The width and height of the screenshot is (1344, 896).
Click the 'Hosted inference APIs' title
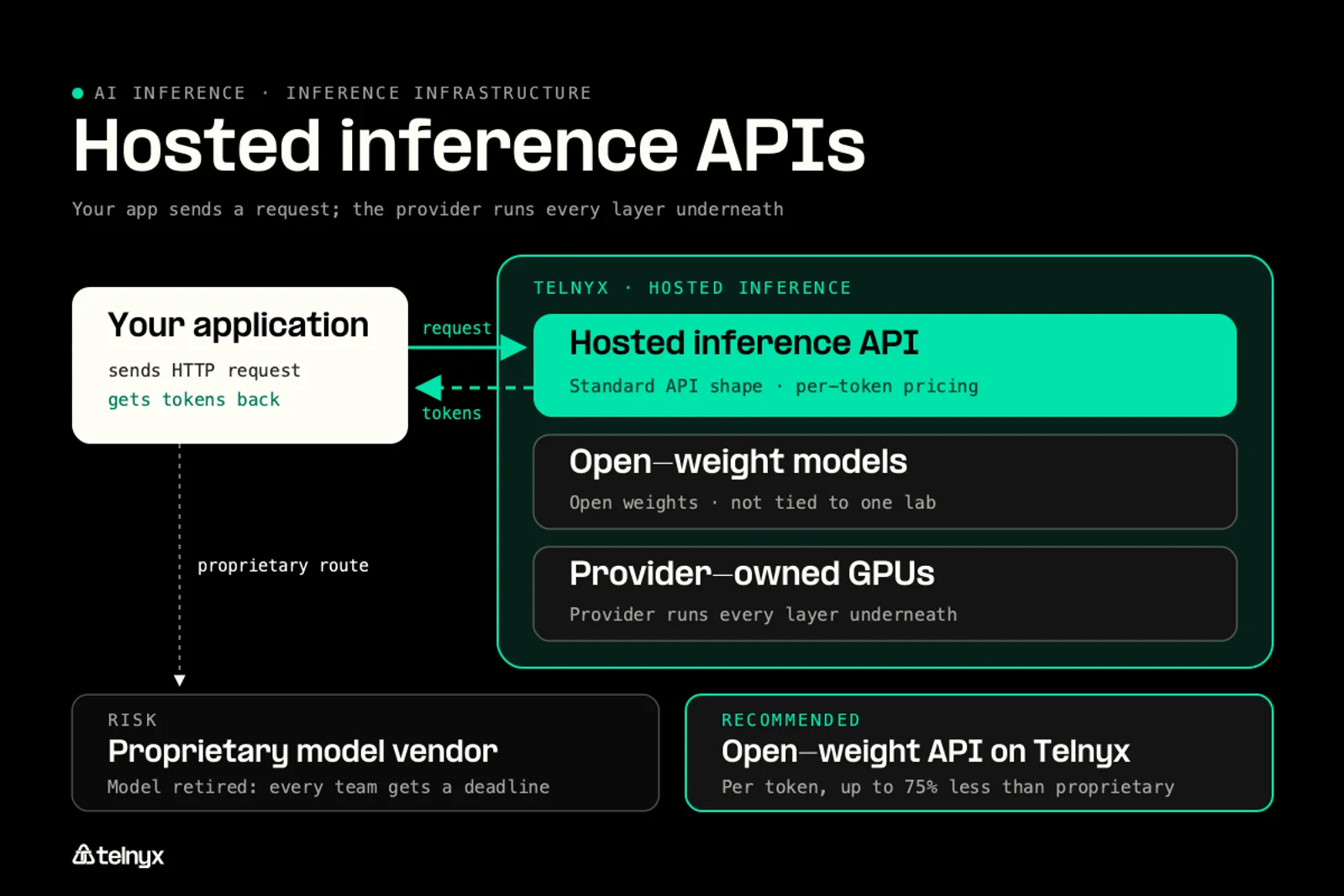coord(469,146)
